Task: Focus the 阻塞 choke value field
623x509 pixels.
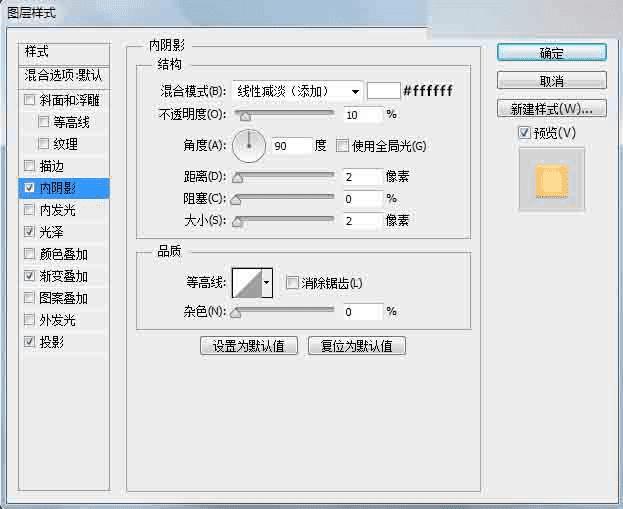Action: pyautogui.click(x=364, y=198)
